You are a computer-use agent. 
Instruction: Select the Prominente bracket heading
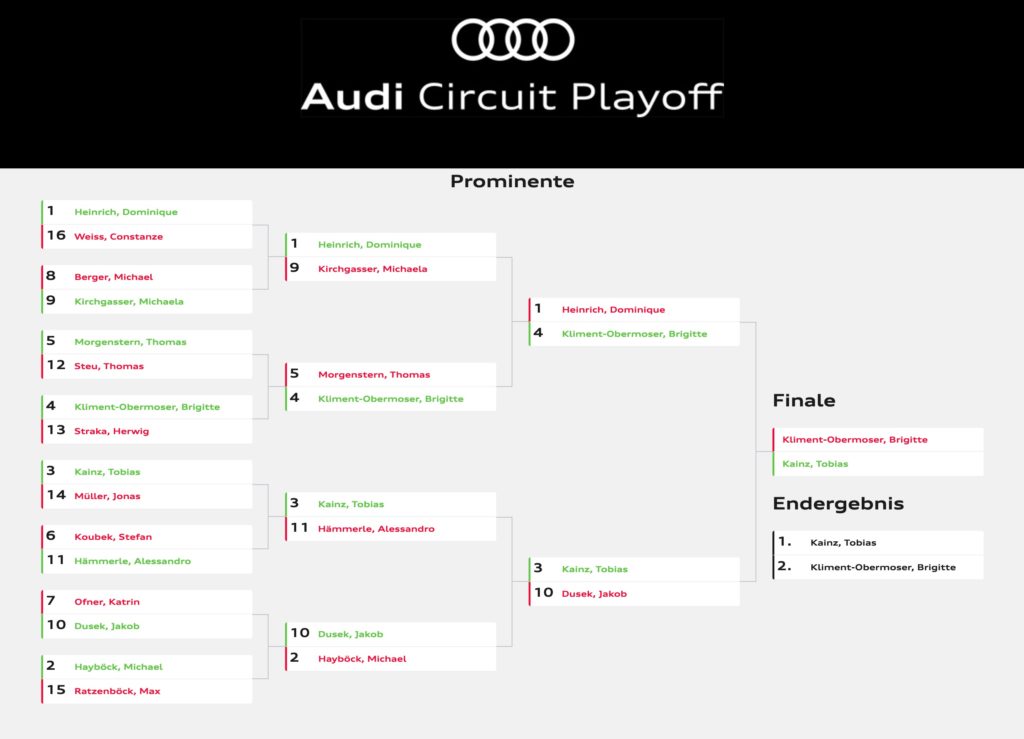[512, 181]
